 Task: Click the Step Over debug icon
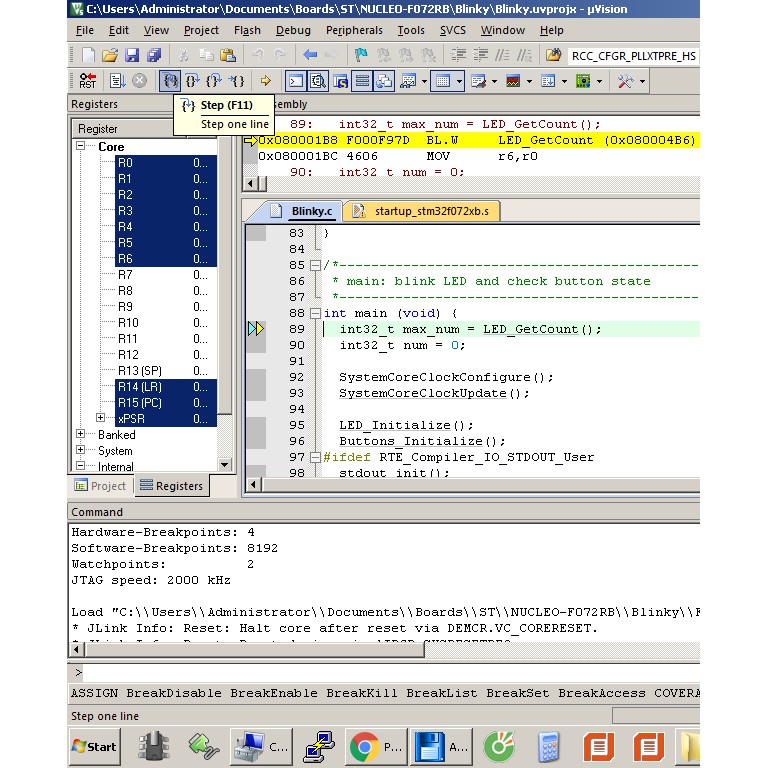[192, 81]
